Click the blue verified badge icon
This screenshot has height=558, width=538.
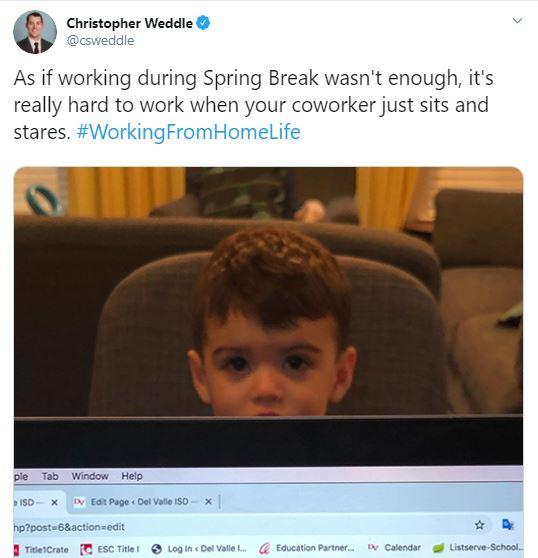(x=203, y=23)
